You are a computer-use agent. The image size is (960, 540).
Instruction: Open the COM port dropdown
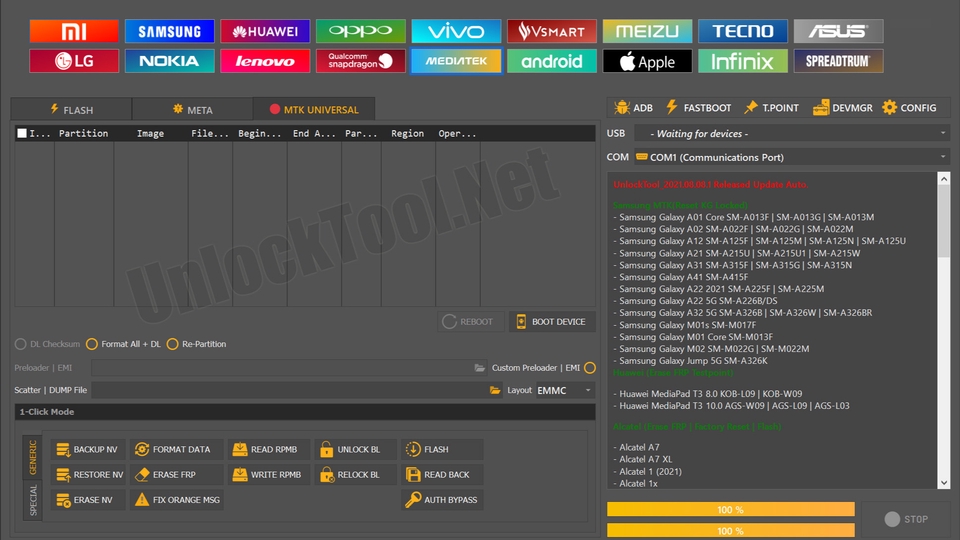[x=792, y=157]
